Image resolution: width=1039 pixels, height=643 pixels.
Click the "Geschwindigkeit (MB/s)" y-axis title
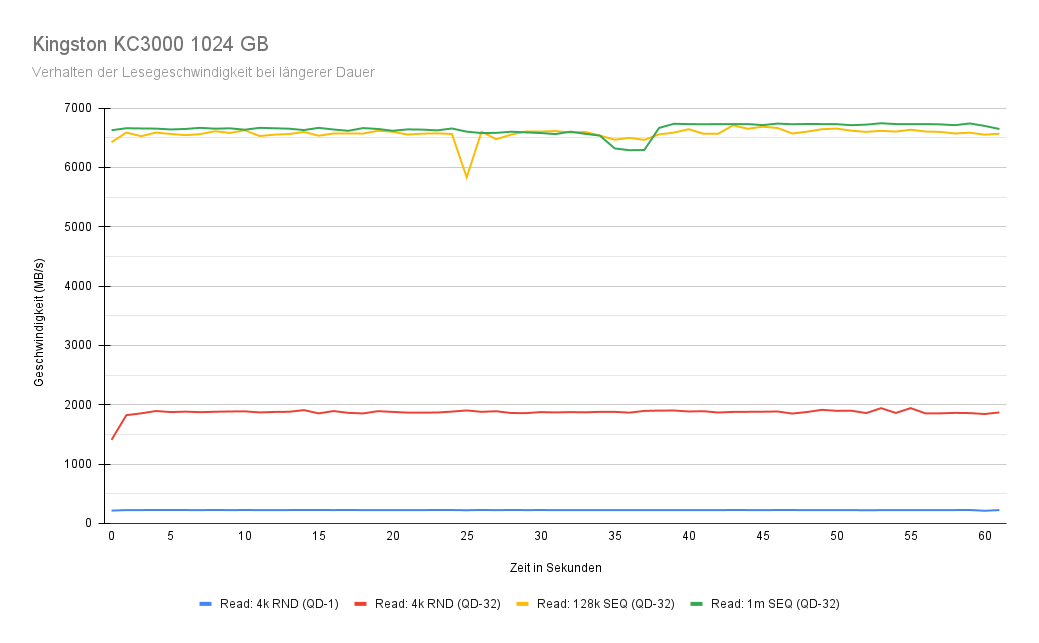pos(40,316)
